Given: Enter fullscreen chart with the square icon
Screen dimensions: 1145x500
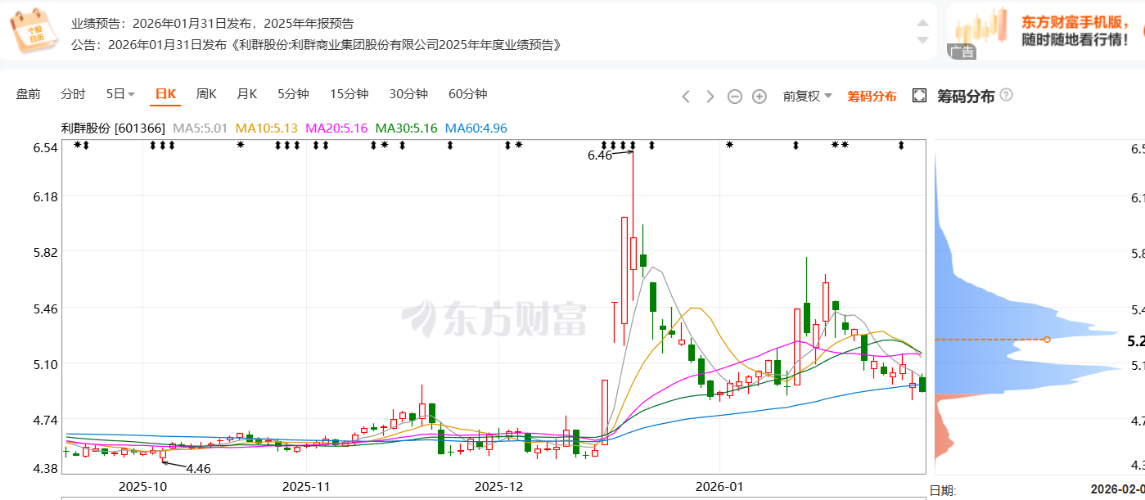Looking at the screenshot, I should click(919, 96).
